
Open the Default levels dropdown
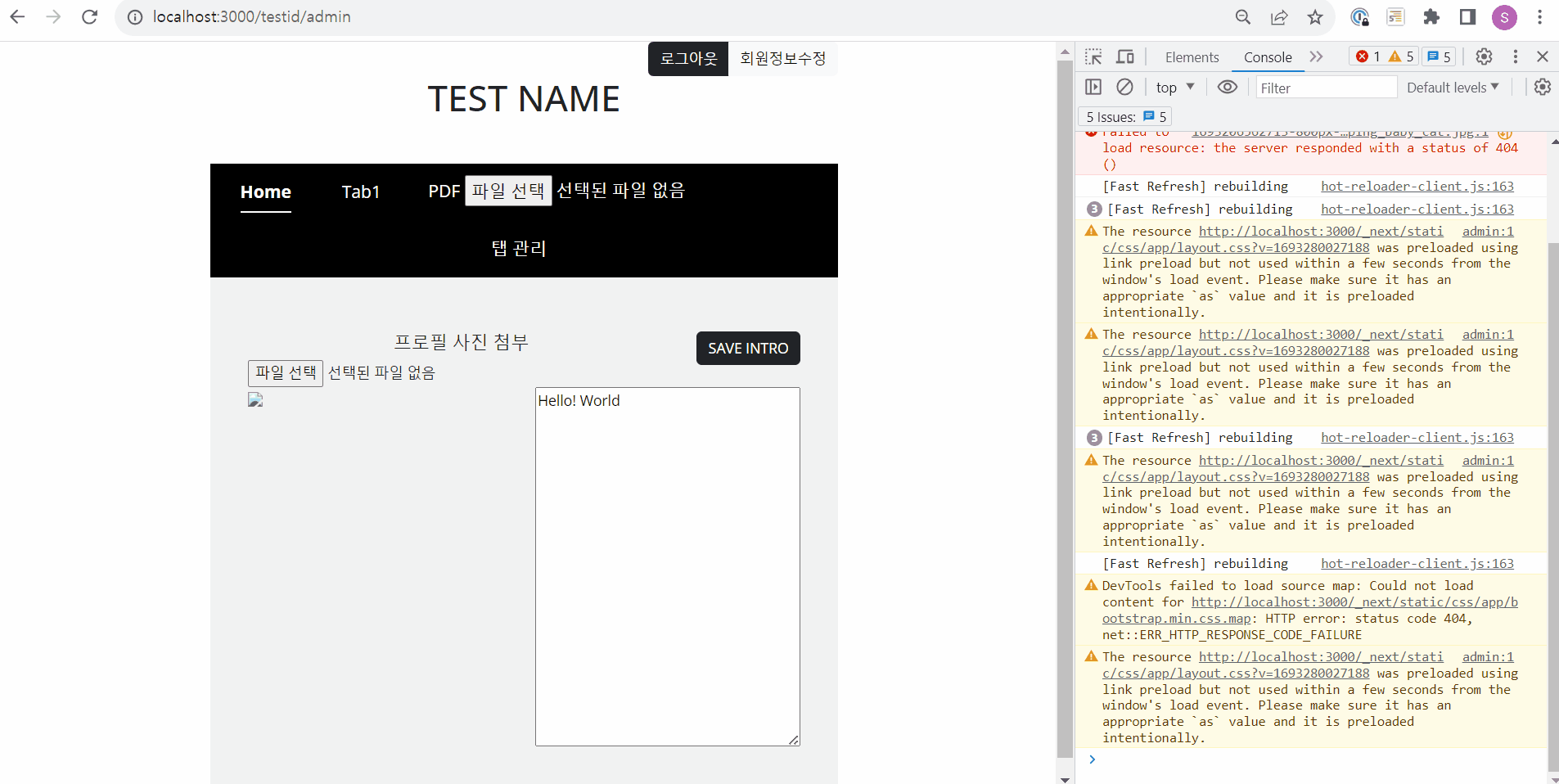pyautogui.click(x=1453, y=87)
